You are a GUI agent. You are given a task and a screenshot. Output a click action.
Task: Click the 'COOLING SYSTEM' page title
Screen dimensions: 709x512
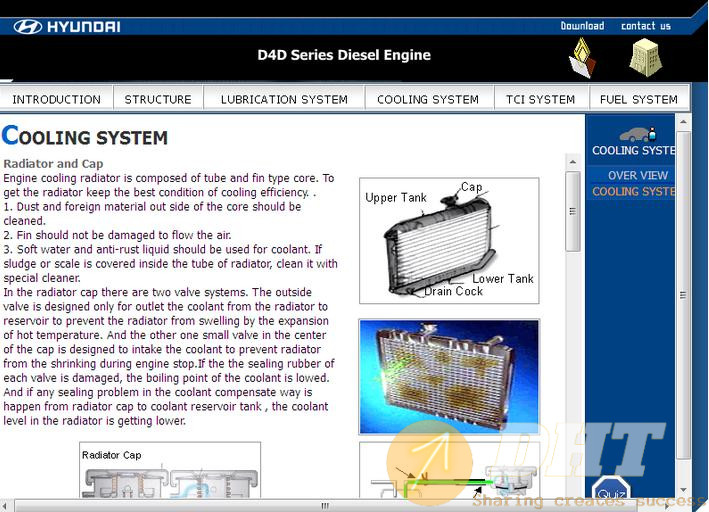(85, 136)
